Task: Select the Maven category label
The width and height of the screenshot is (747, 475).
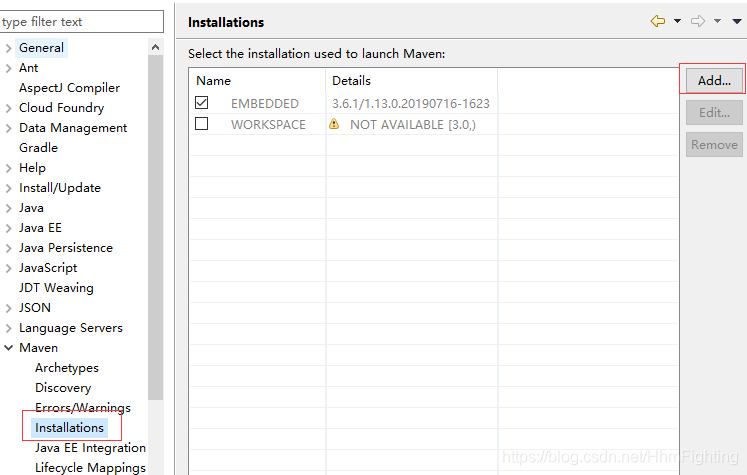Action: click(38, 348)
